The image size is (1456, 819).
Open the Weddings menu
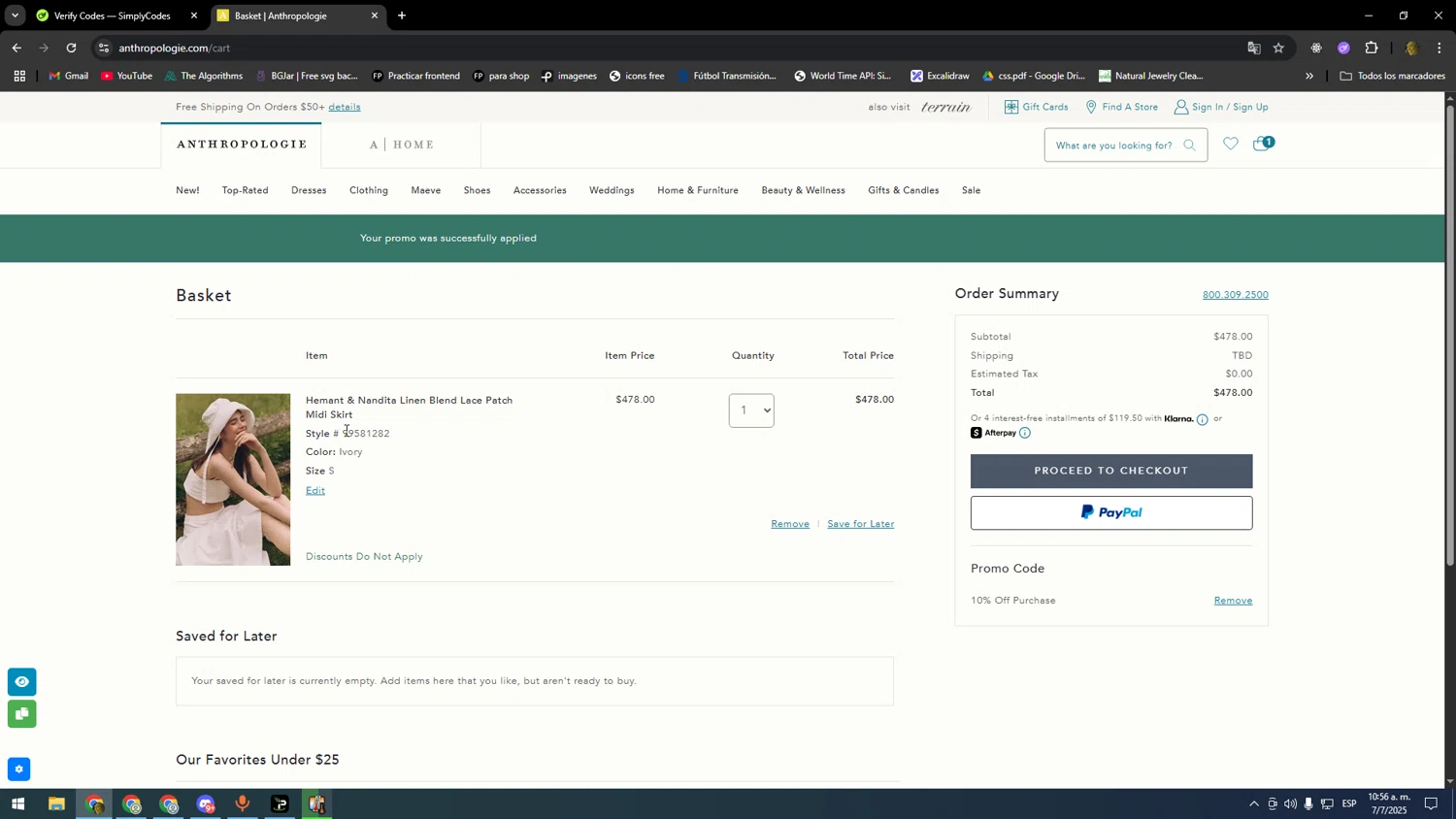coord(612,190)
